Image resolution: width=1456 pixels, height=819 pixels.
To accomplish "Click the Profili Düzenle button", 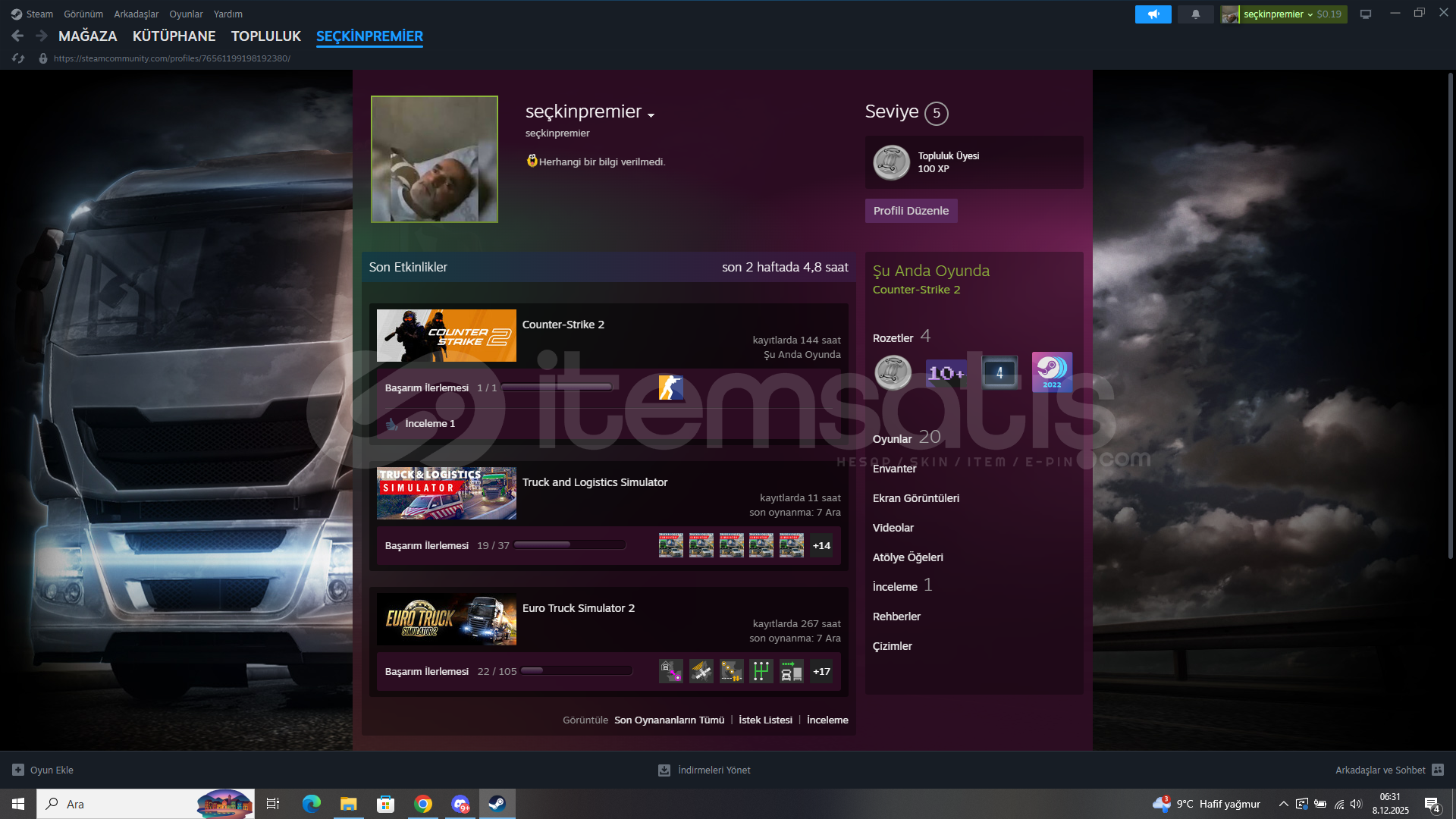I will (911, 211).
